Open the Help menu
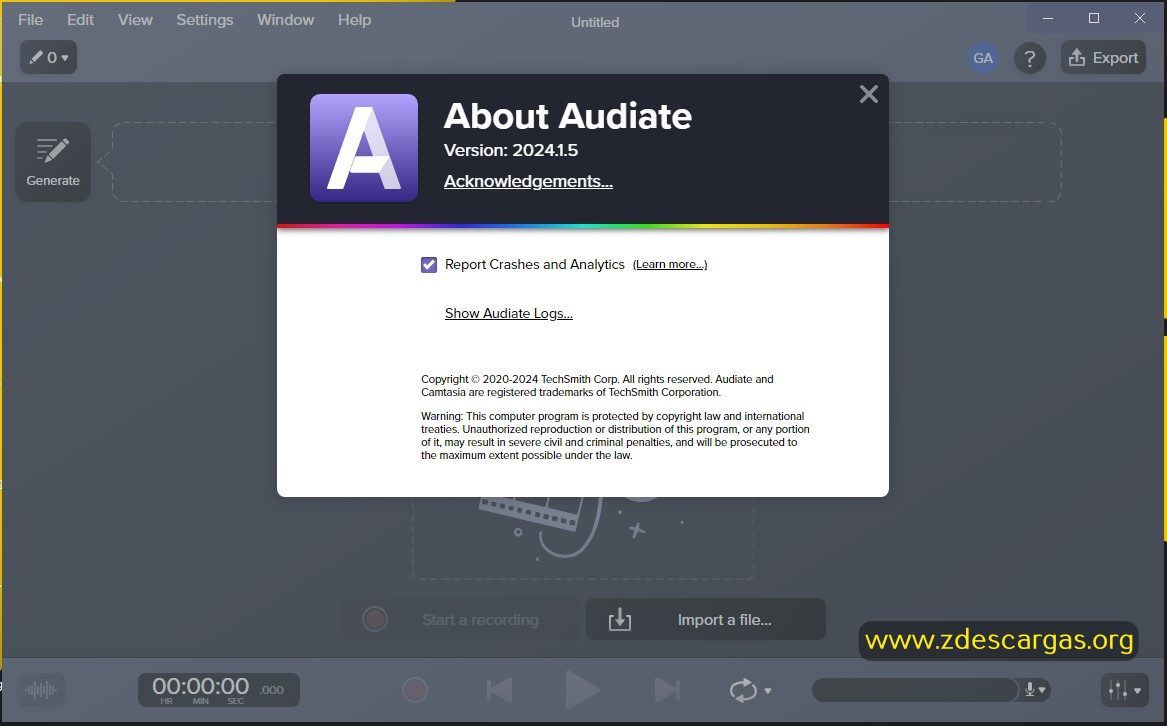 click(354, 20)
